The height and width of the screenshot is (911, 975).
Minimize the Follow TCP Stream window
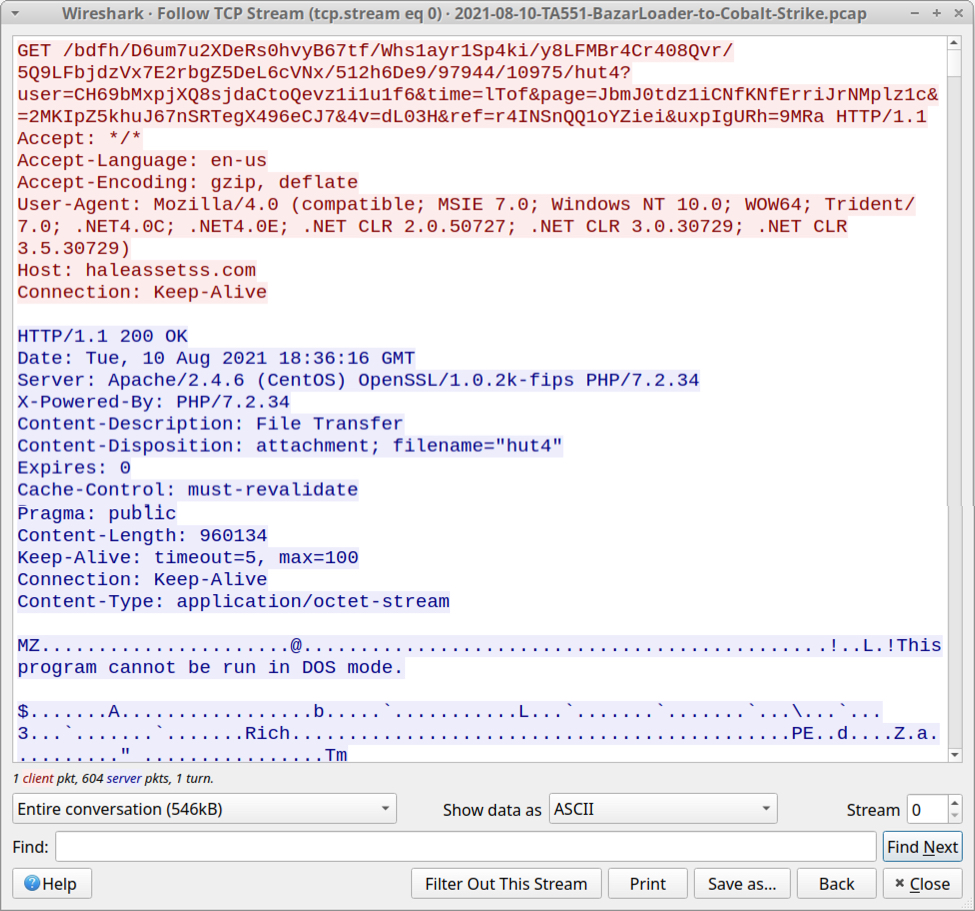(915, 13)
